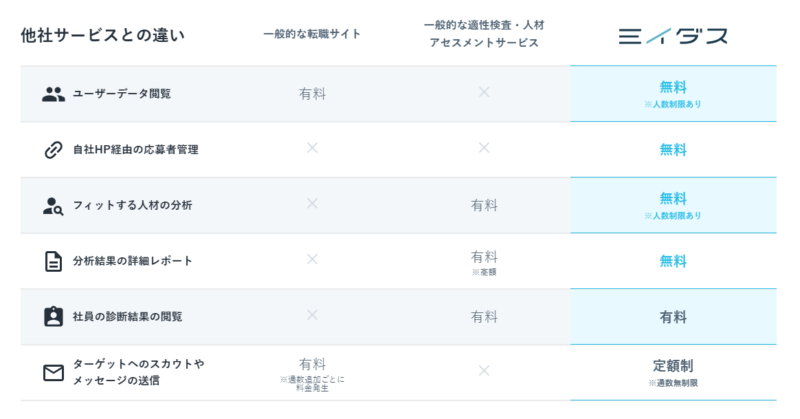Click the person-search icon beside フィットする人材の分析

pyautogui.click(x=53, y=206)
